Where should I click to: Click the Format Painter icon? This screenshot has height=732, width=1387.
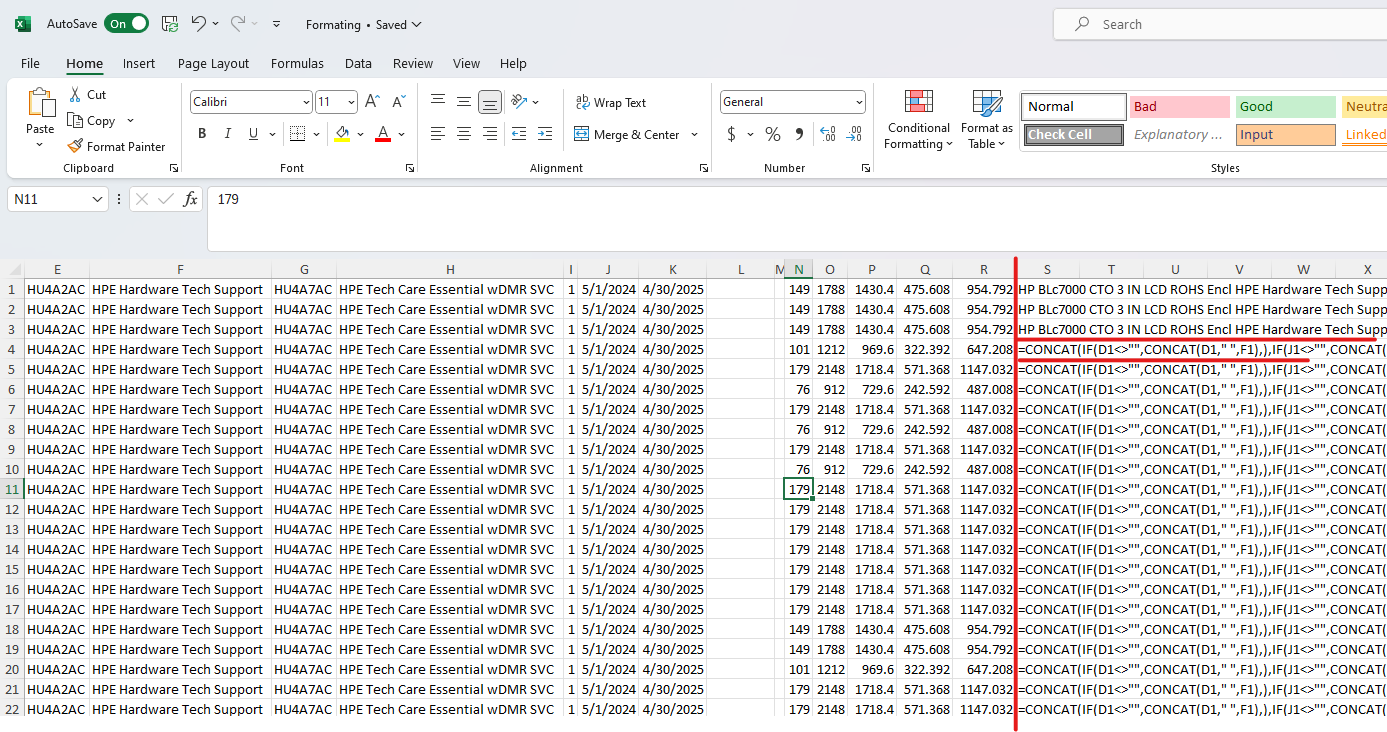pos(75,146)
